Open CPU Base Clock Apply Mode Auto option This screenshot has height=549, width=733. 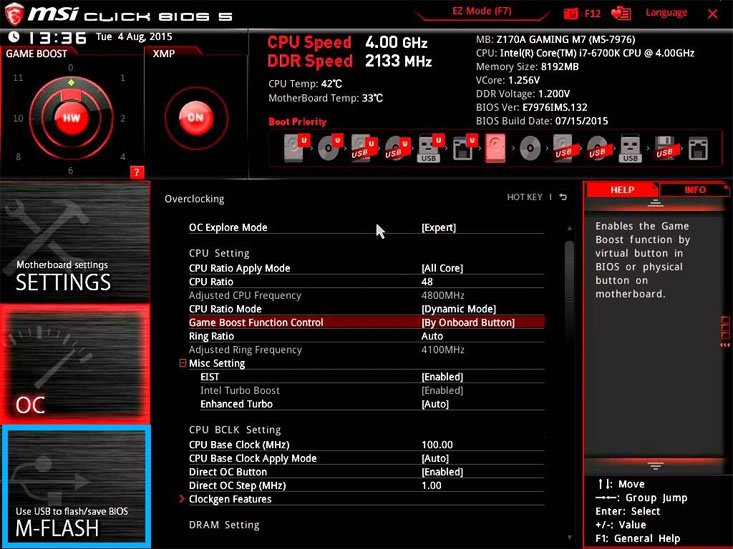click(435, 458)
